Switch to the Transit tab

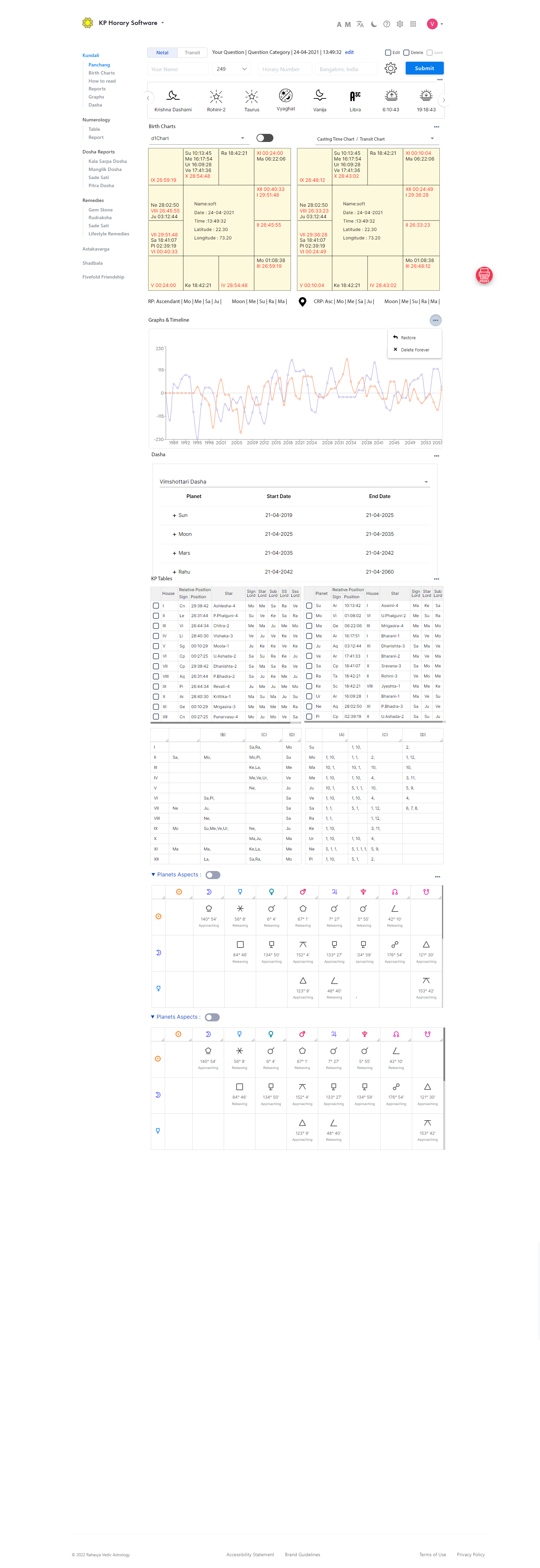click(x=192, y=53)
